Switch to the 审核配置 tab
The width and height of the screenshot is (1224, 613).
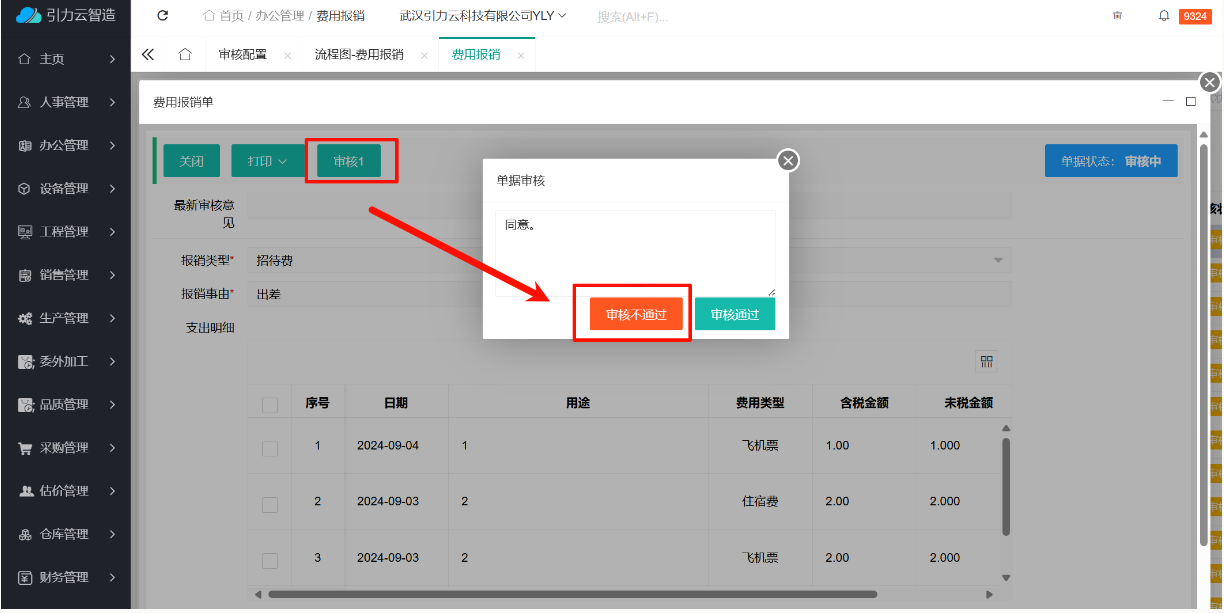tap(243, 55)
